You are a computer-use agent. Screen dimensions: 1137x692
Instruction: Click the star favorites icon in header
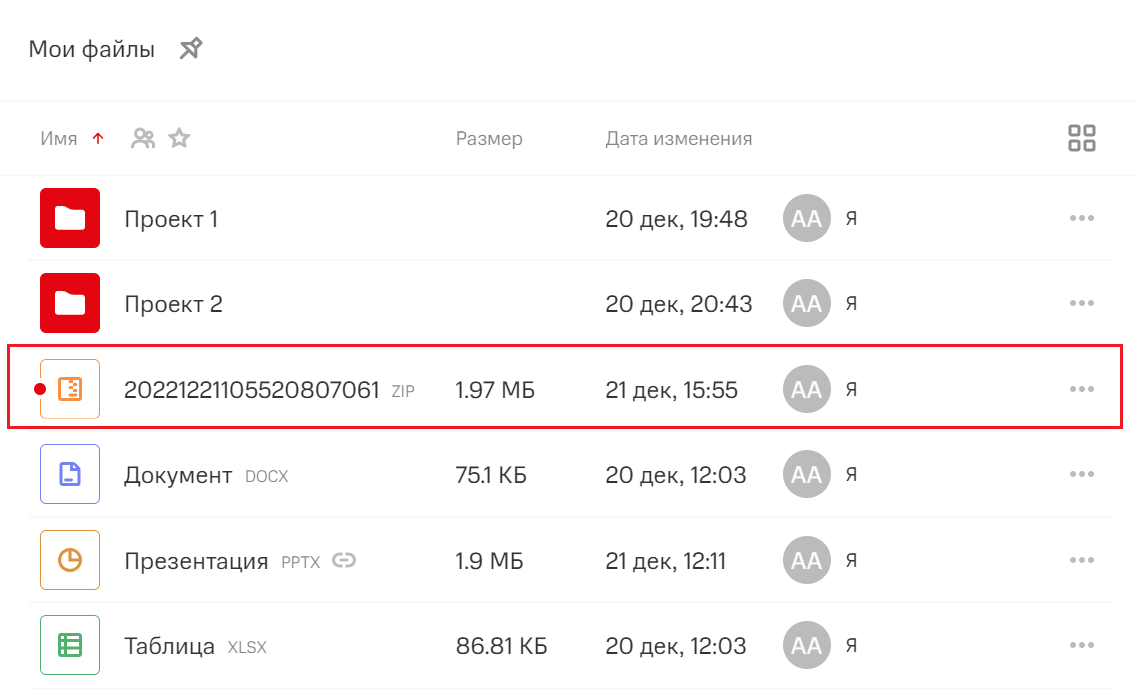[x=179, y=139]
